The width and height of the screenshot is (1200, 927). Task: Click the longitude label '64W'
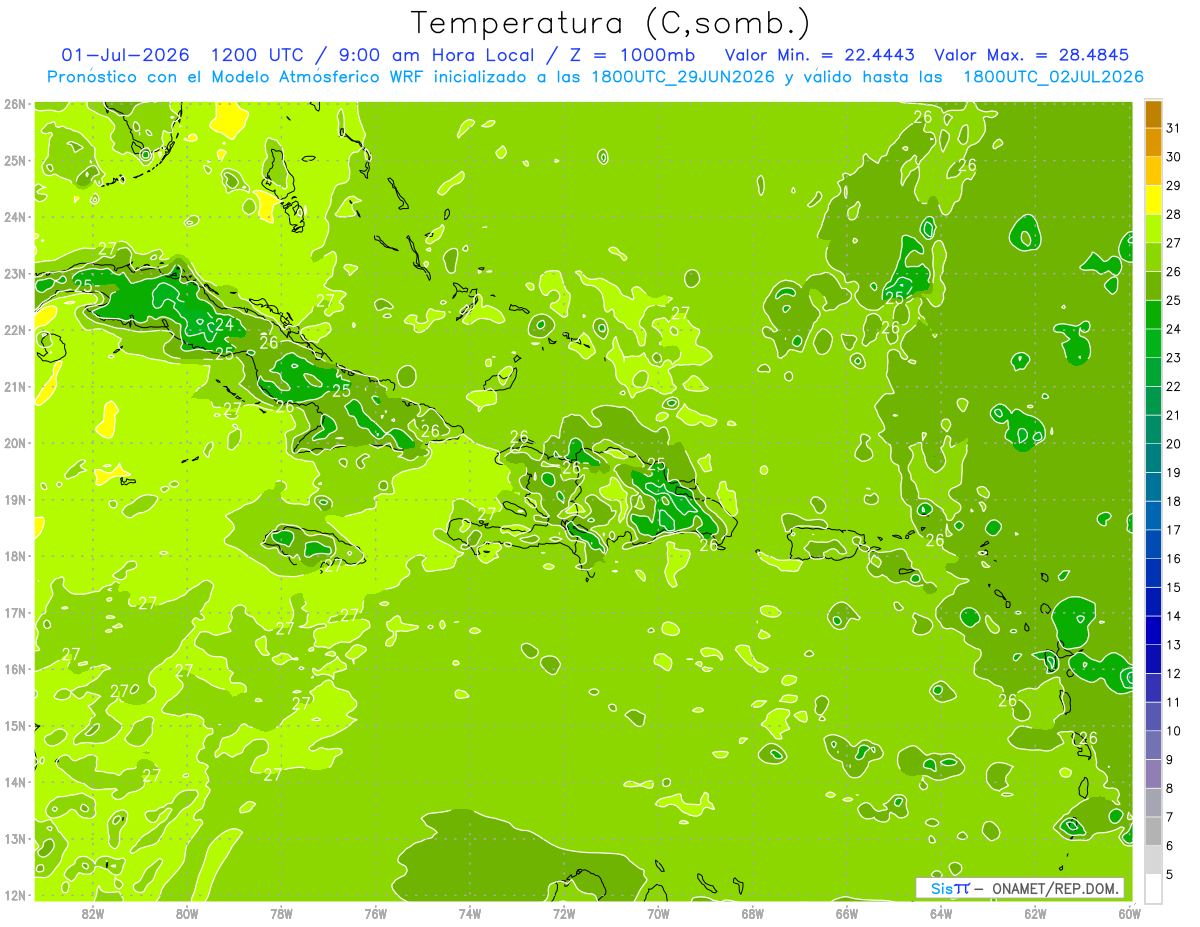941,913
